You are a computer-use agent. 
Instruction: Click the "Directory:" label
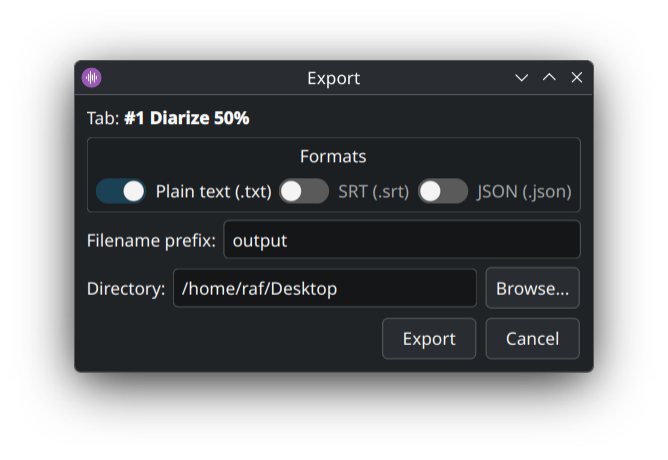coord(126,289)
